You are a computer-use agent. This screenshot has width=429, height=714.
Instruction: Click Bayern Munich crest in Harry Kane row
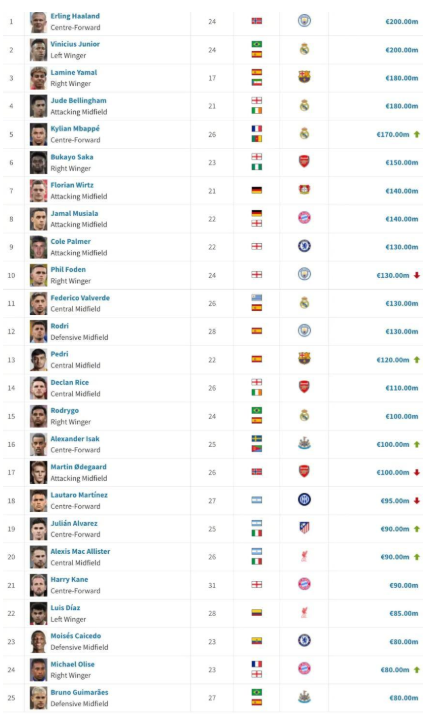click(x=304, y=584)
